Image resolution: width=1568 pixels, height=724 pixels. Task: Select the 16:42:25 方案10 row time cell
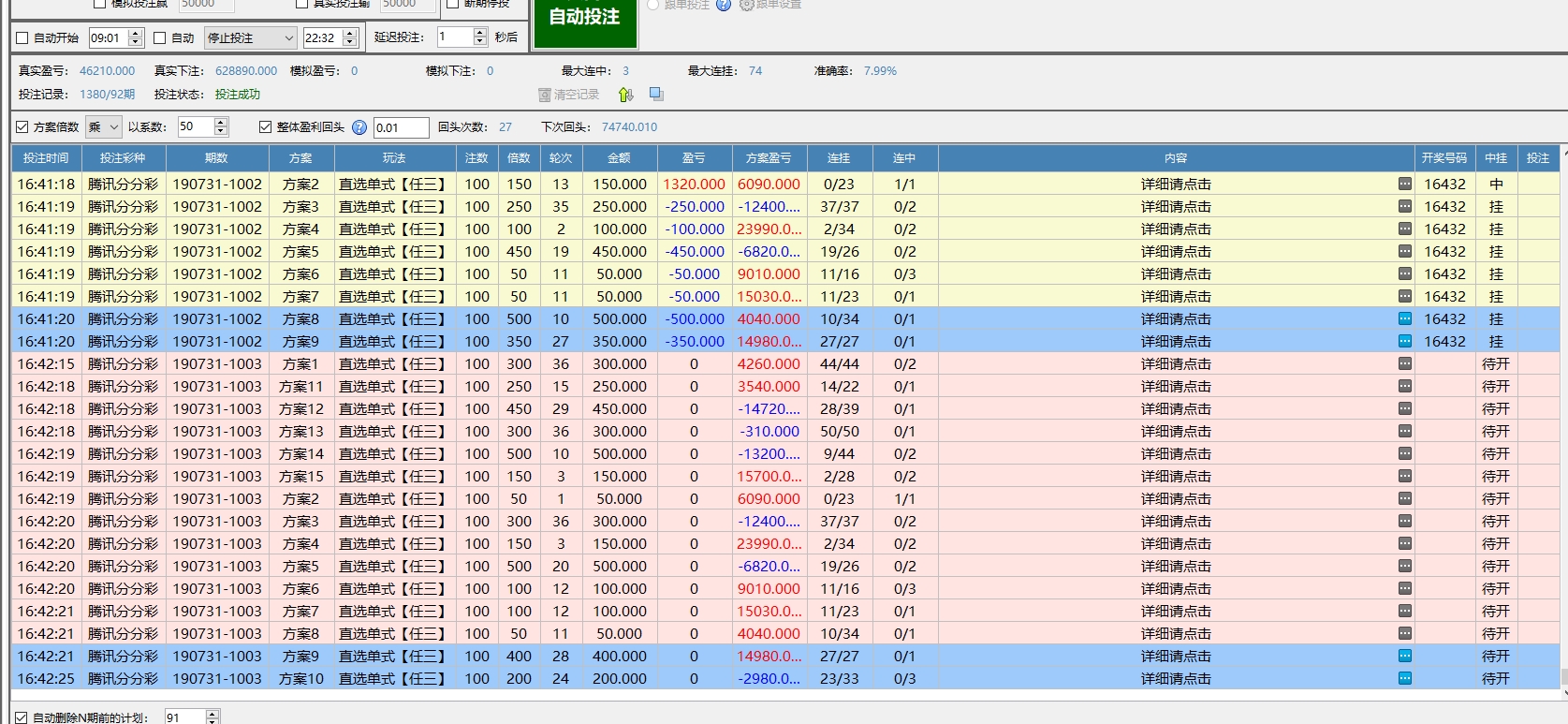point(46,678)
